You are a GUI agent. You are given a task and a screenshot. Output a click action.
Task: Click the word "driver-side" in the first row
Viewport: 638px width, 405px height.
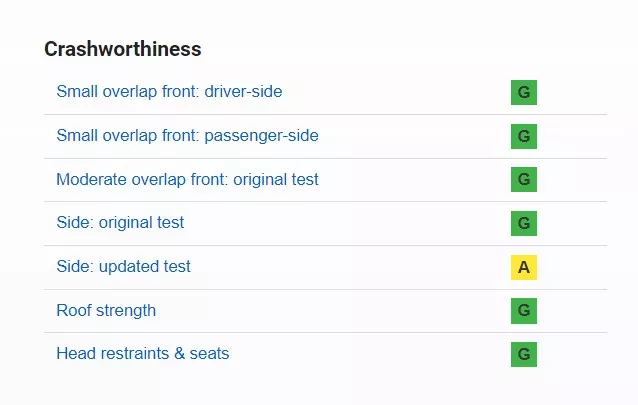point(243,92)
